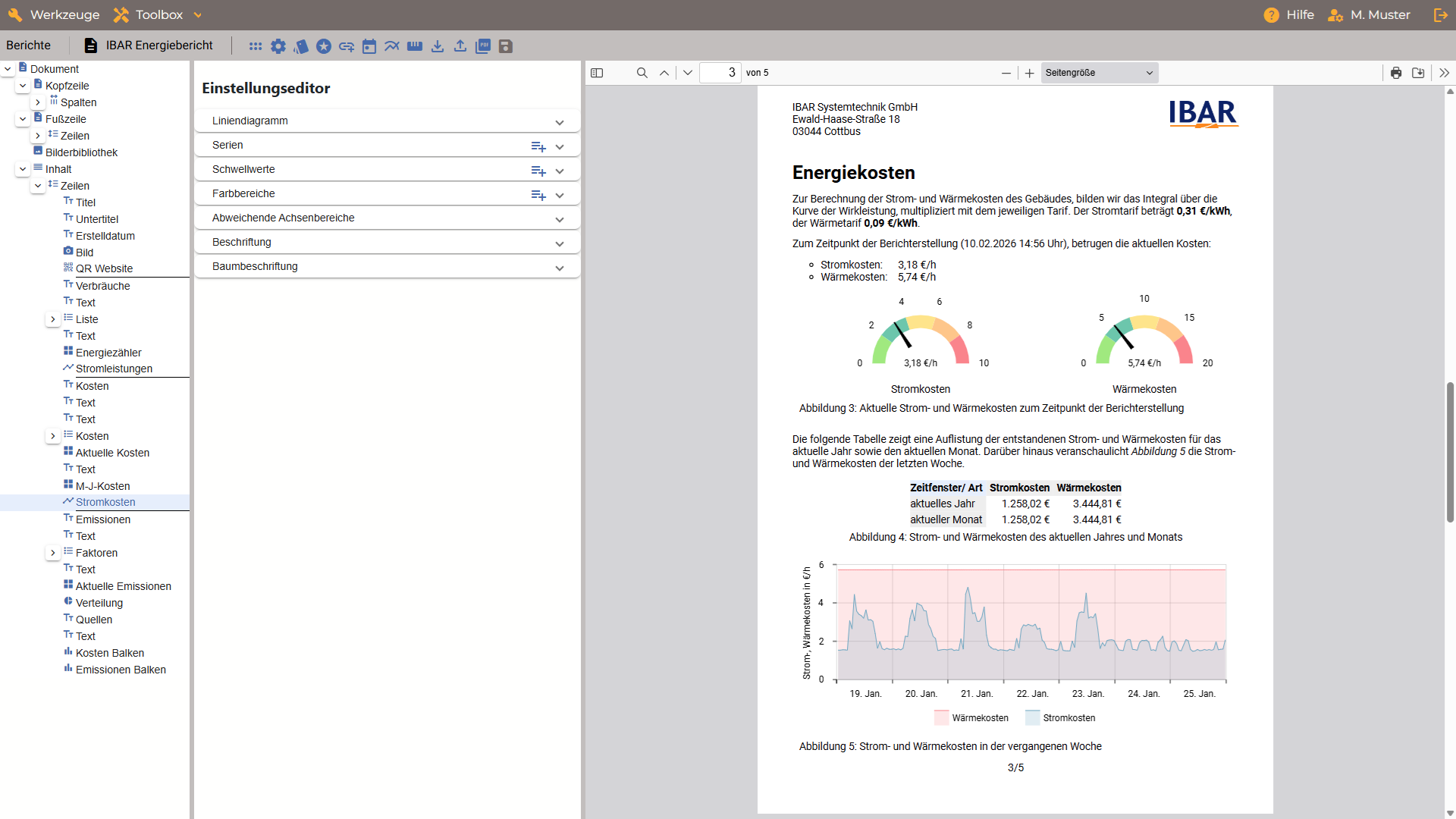Open the Seitengröße zoom dropdown
The width and height of the screenshot is (1456, 819).
click(x=1099, y=73)
